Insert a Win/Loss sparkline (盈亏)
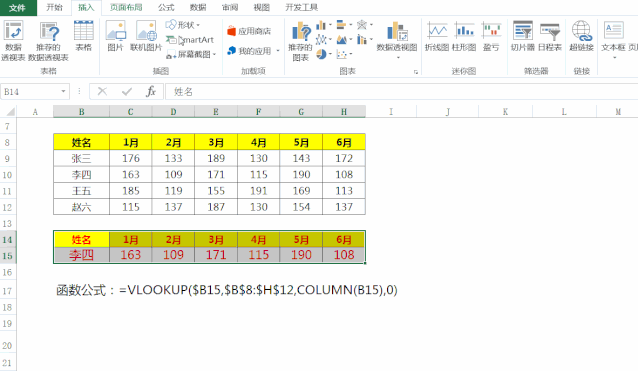The height and width of the screenshot is (371, 638). click(x=491, y=37)
